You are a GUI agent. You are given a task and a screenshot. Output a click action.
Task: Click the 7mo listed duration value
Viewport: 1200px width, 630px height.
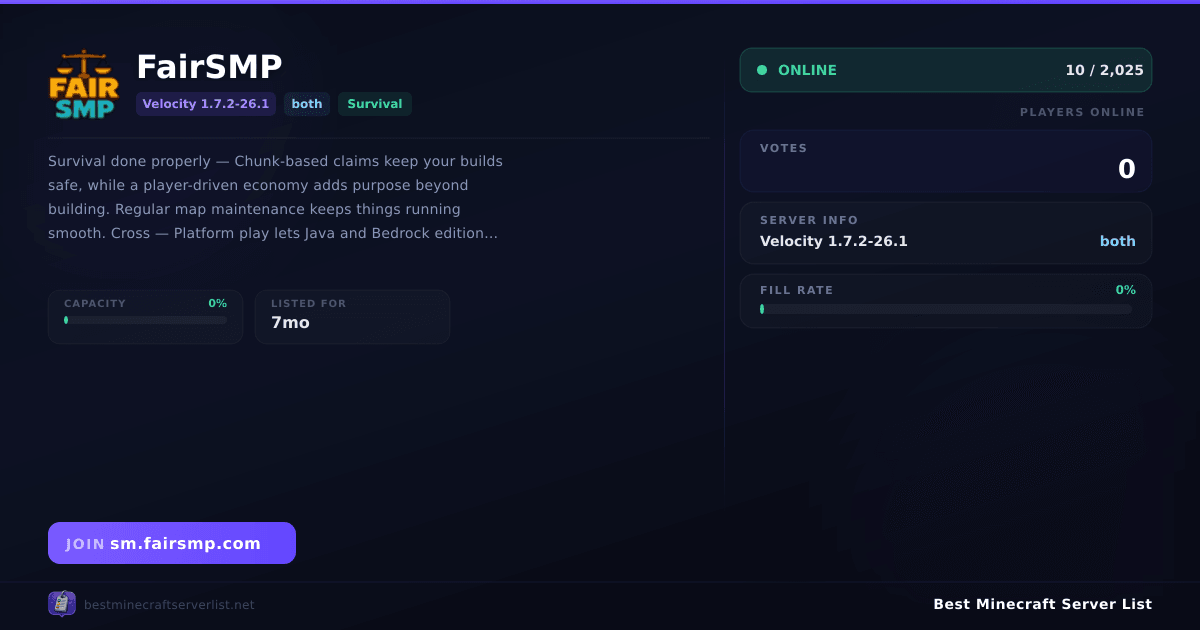(290, 322)
